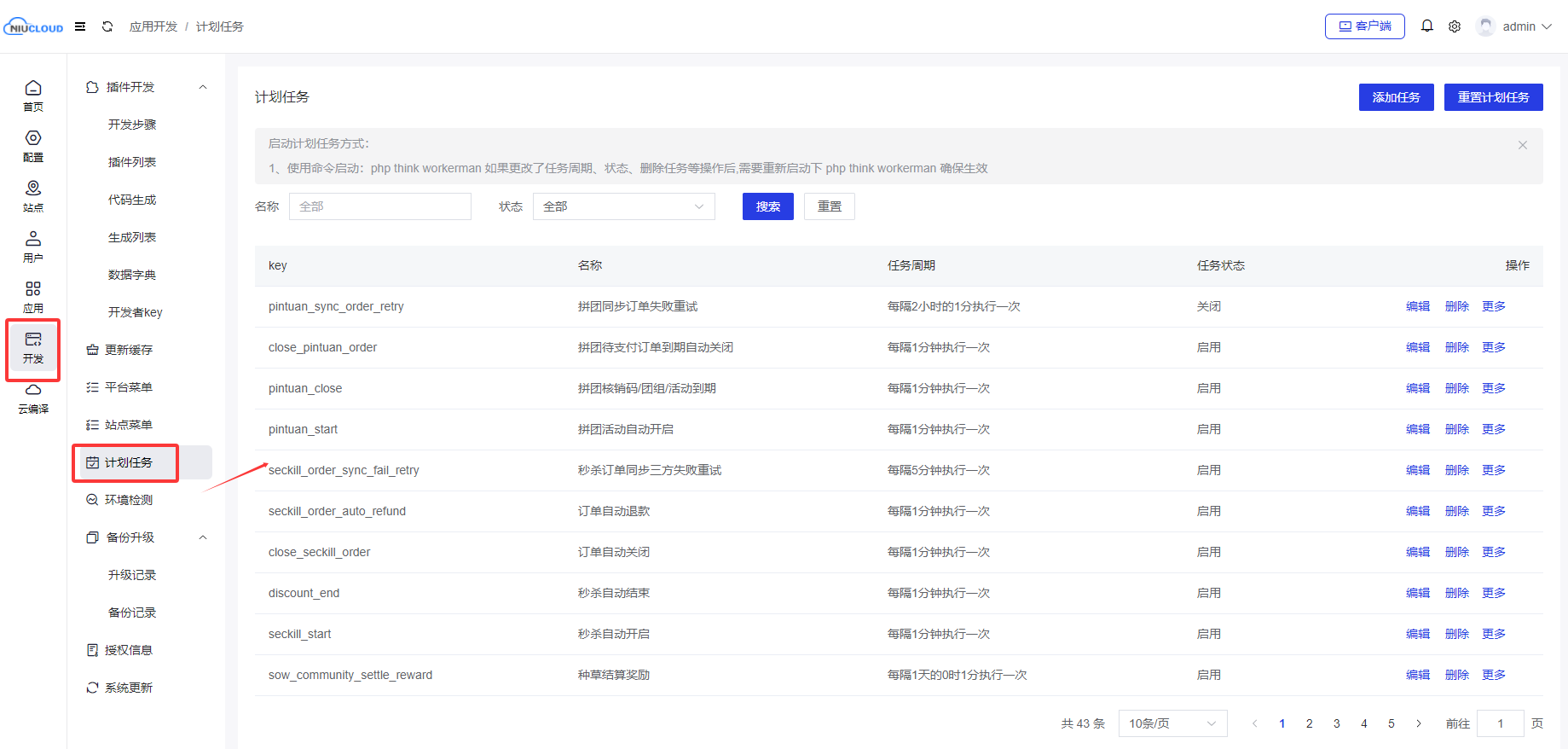The height and width of the screenshot is (749, 1568).
Task: Open the 站点 site sidebar icon
Action: click(x=33, y=195)
